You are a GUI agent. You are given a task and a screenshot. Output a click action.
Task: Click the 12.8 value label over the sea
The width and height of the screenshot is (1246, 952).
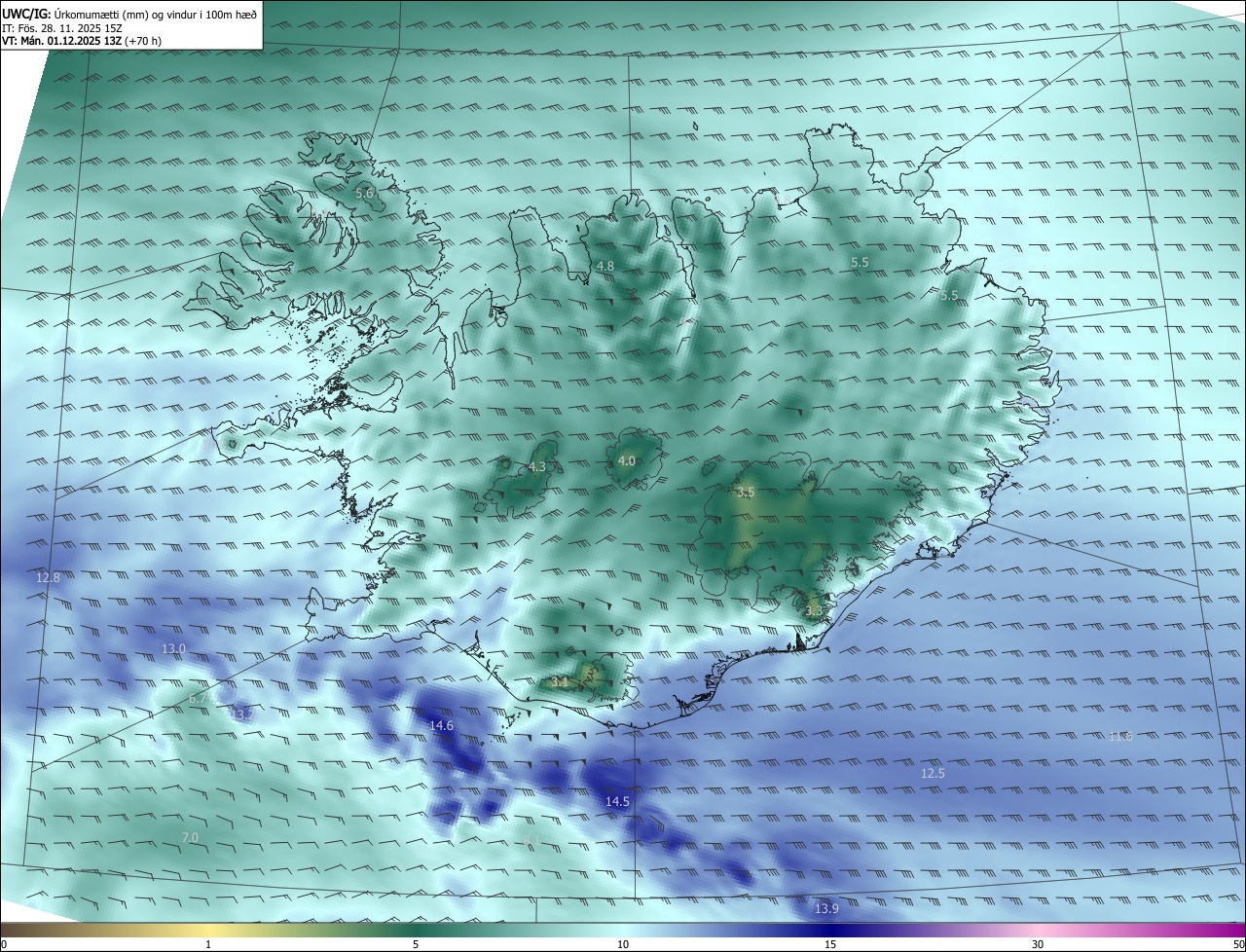pyautogui.click(x=48, y=578)
